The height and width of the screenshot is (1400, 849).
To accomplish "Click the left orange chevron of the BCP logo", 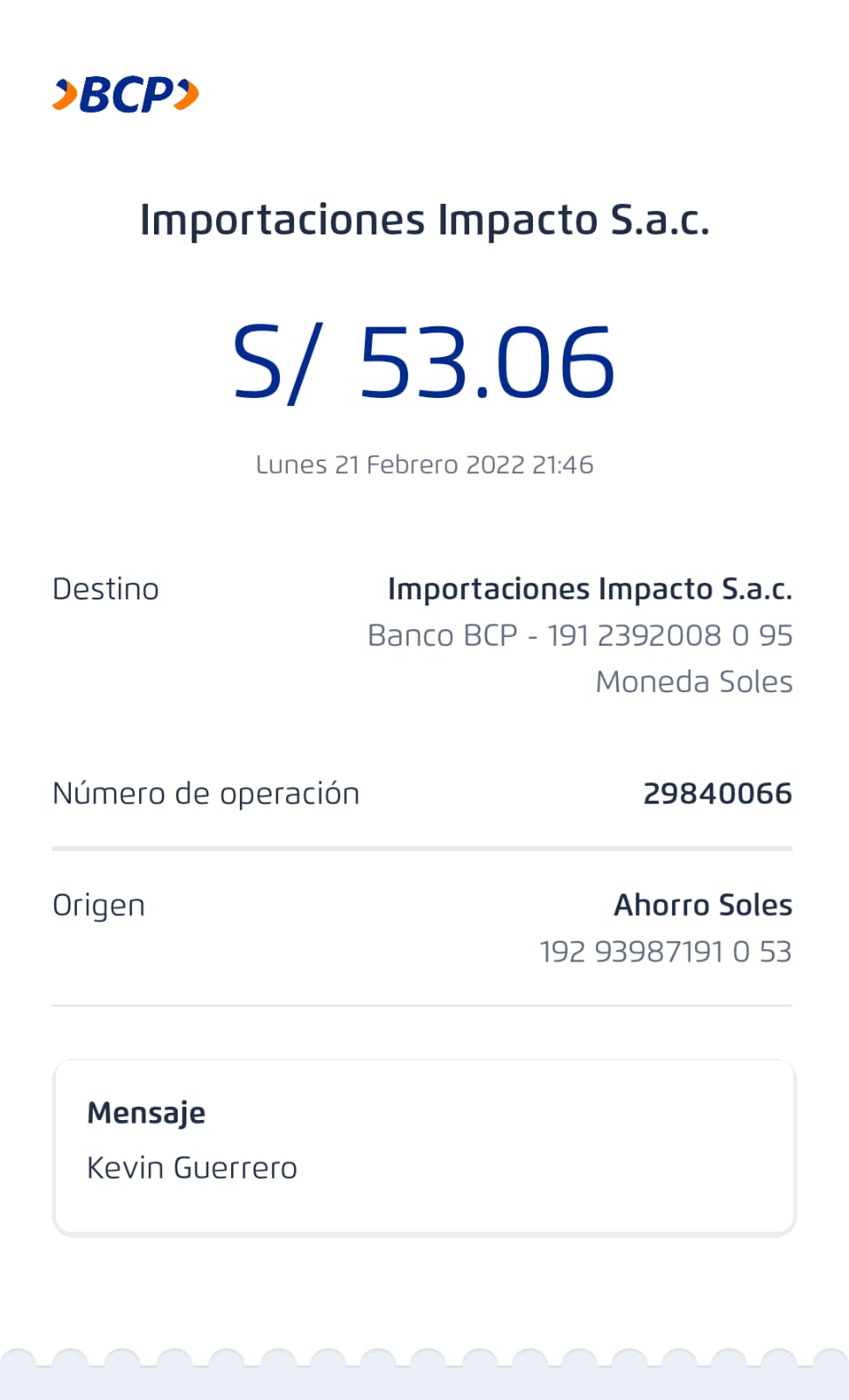I will click(66, 94).
